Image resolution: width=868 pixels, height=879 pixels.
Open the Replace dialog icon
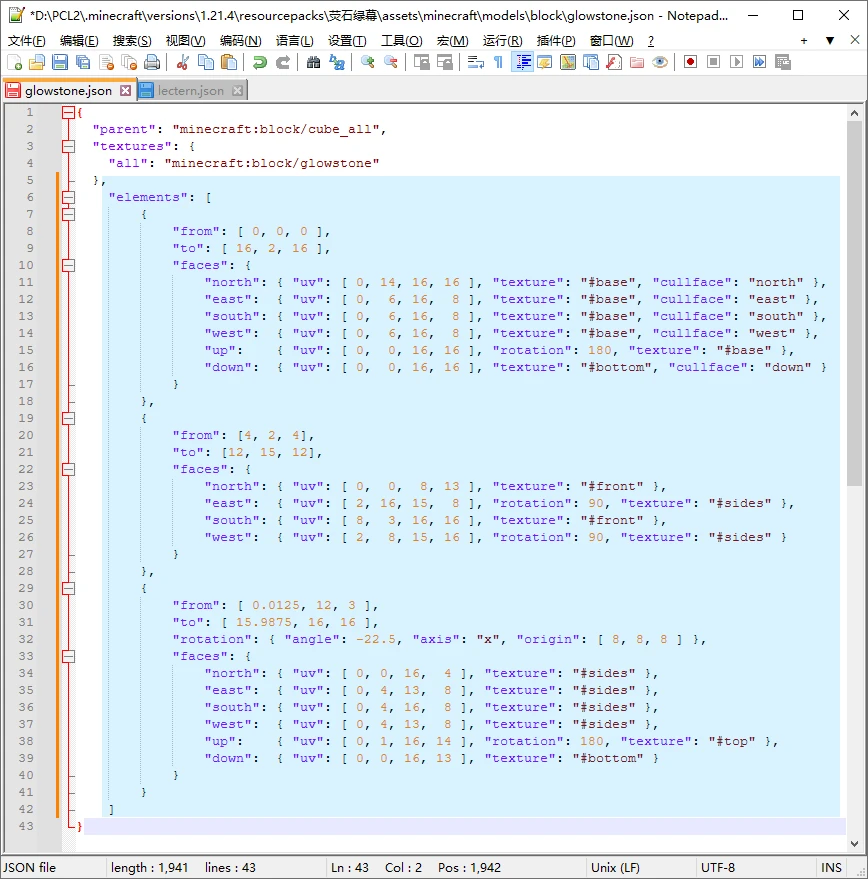pyautogui.click(x=336, y=62)
